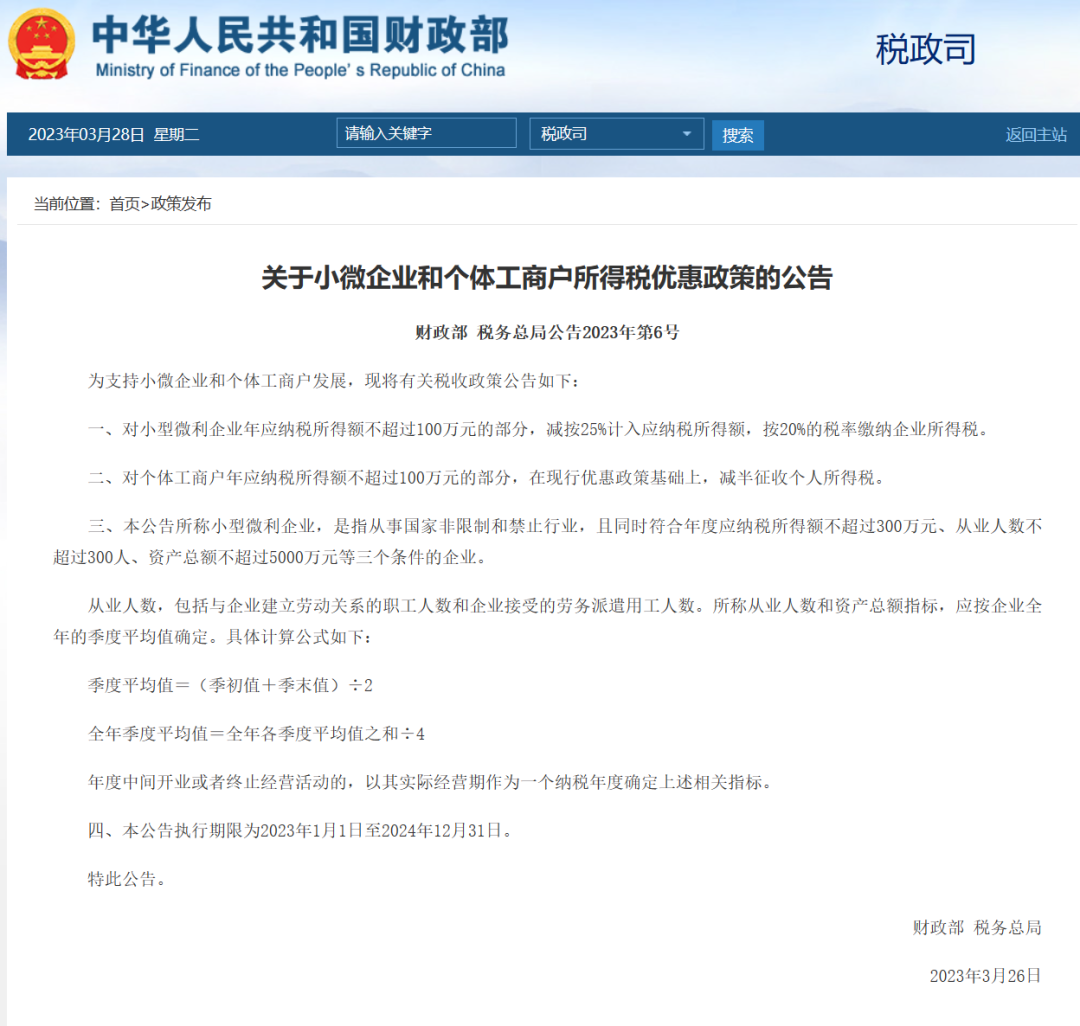Click the closing line 特此公告。
1080x1026 pixels.
(x=127, y=879)
